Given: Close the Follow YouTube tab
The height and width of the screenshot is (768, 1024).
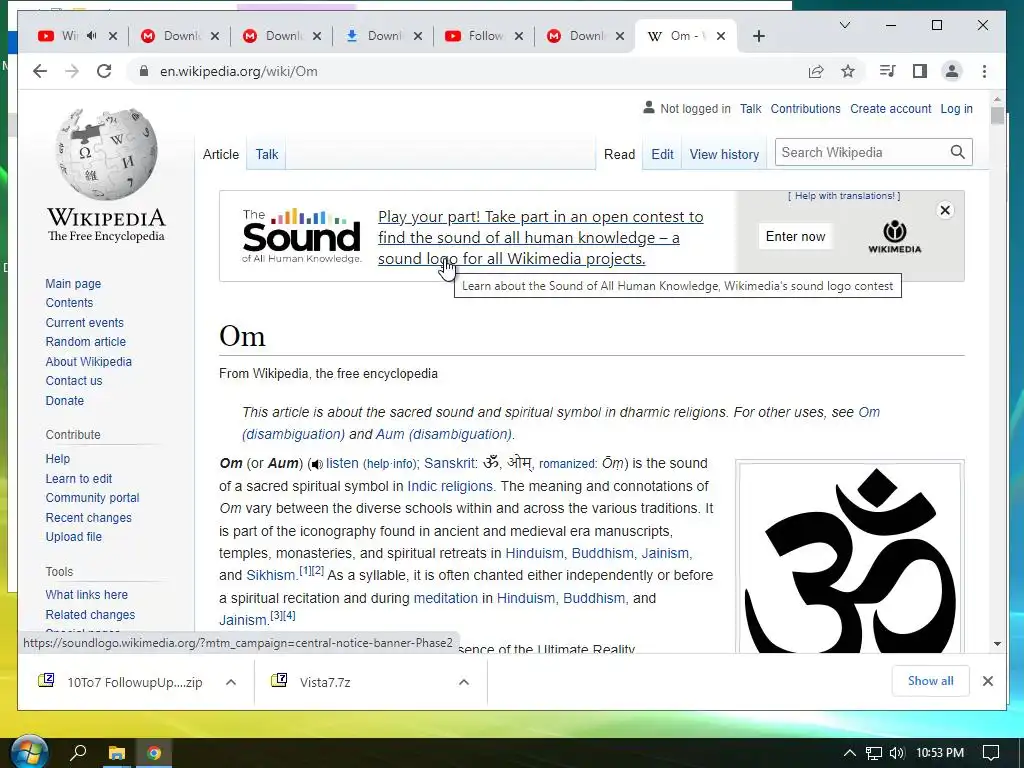Looking at the screenshot, I should click(x=519, y=36).
